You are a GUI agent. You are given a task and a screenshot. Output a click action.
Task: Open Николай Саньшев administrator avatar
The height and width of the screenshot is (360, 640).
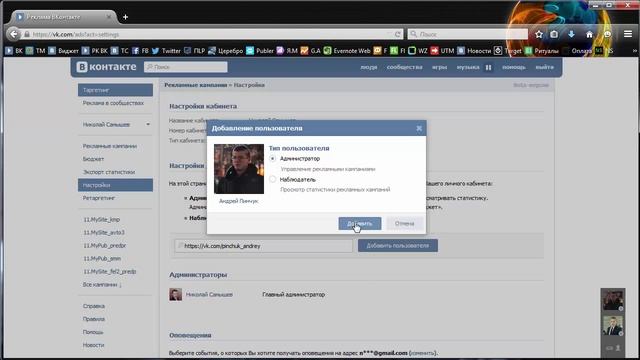click(176, 294)
